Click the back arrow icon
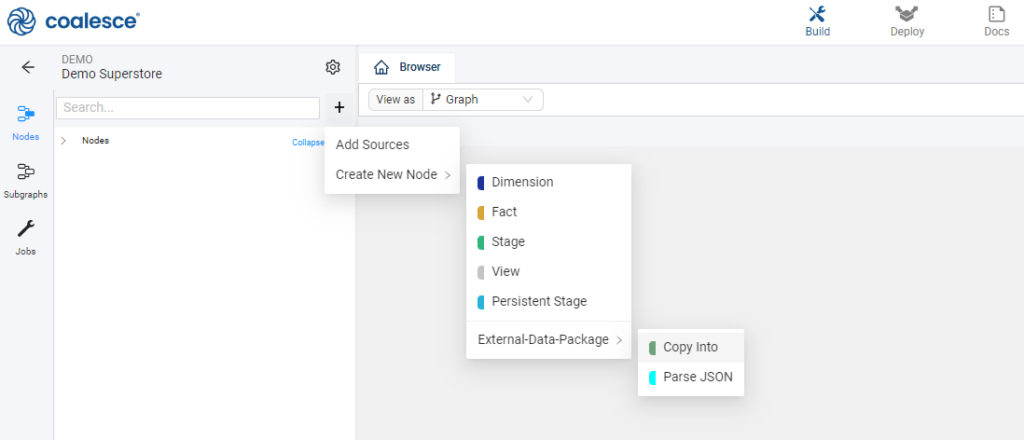Viewport: 1024px width, 440px height. pos(28,67)
